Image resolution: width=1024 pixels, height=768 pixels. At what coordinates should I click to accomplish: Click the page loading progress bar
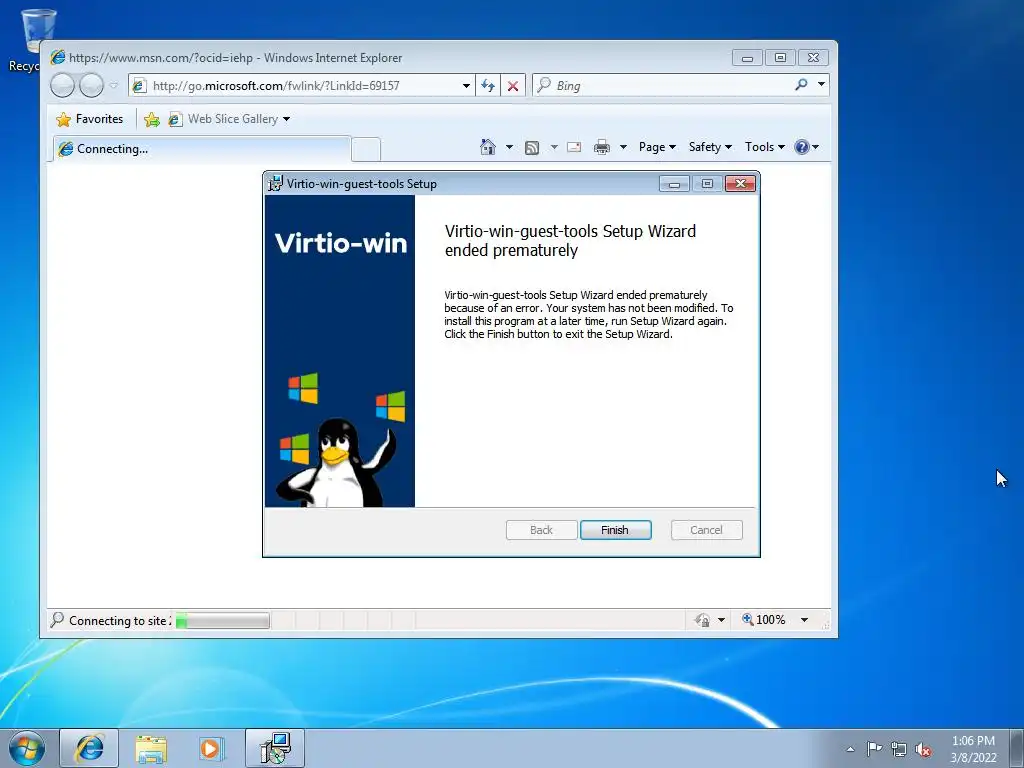(x=222, y=620)
